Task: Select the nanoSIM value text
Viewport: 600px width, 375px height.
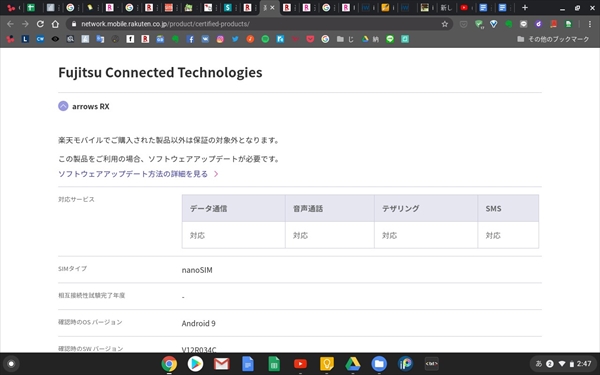Action: point(197,270)
